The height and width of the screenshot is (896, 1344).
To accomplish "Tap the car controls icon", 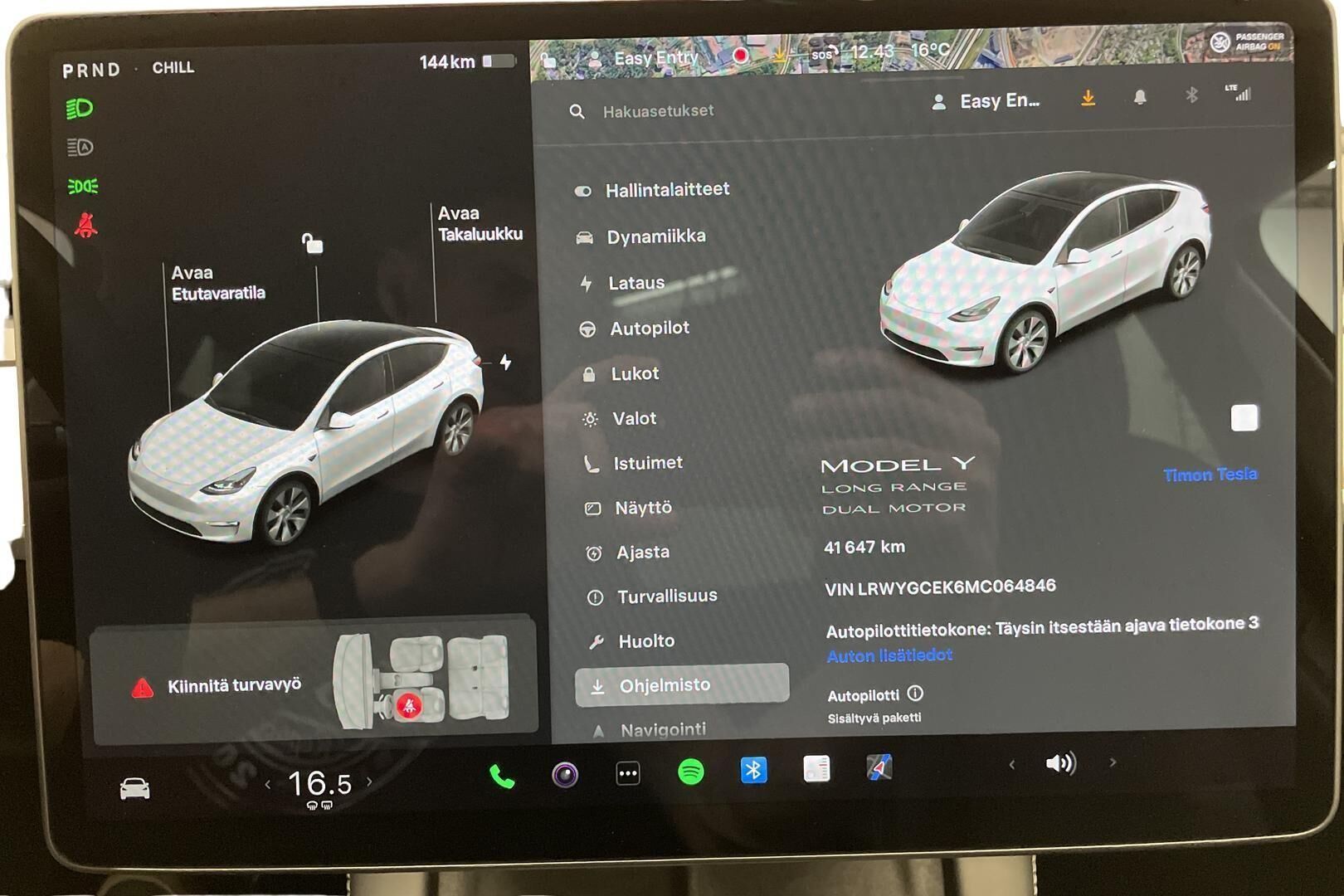I will [x=134, y=788].
